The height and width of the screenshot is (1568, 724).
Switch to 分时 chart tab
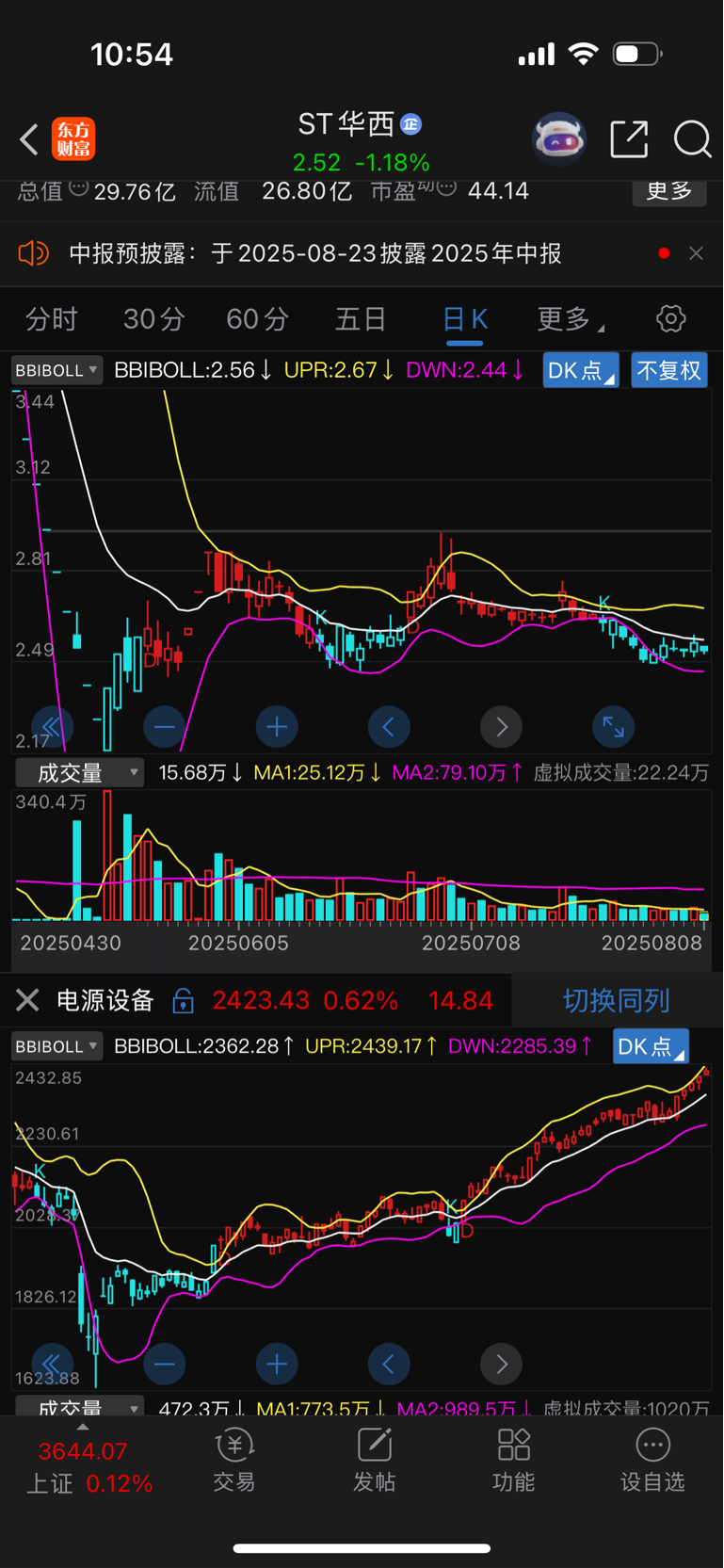pos(51,319)
